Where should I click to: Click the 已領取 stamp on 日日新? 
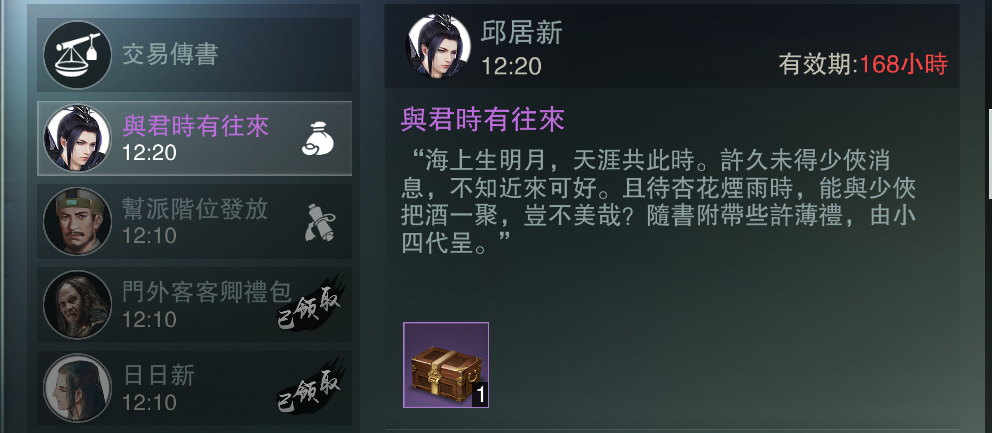pos(310,389)
